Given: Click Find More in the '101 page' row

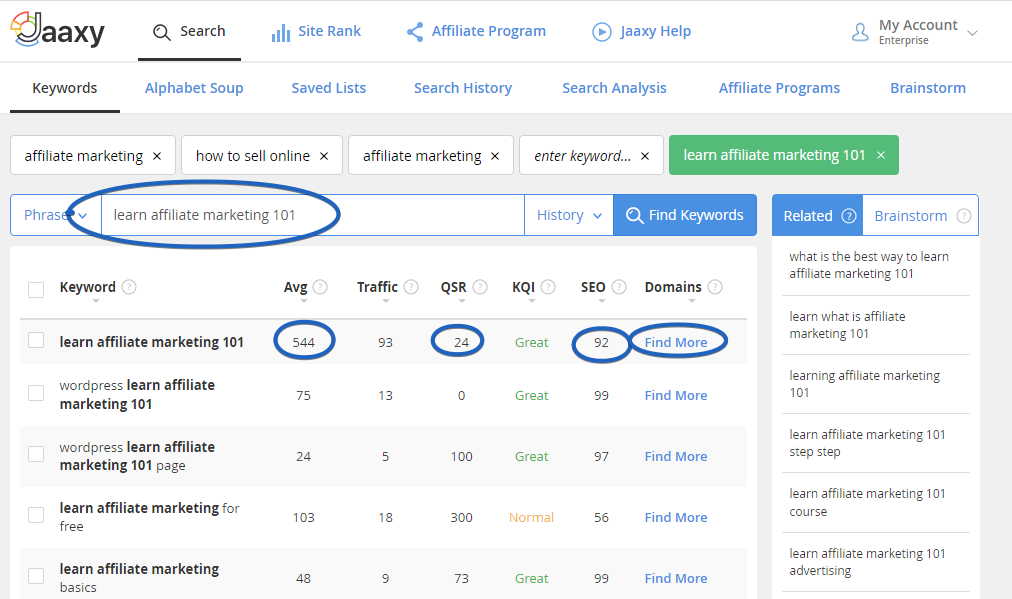Looking at the screenshot, I should tap(676, 456).
